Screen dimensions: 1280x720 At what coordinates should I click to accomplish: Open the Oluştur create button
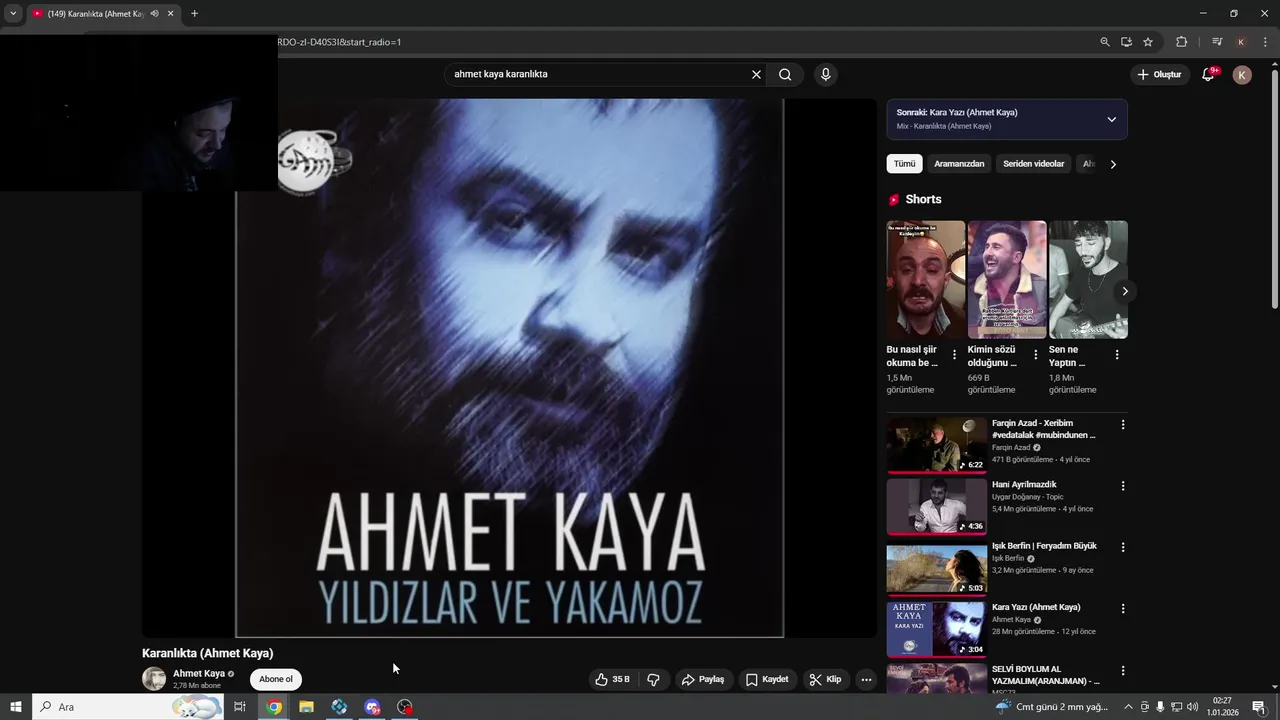1160,75
